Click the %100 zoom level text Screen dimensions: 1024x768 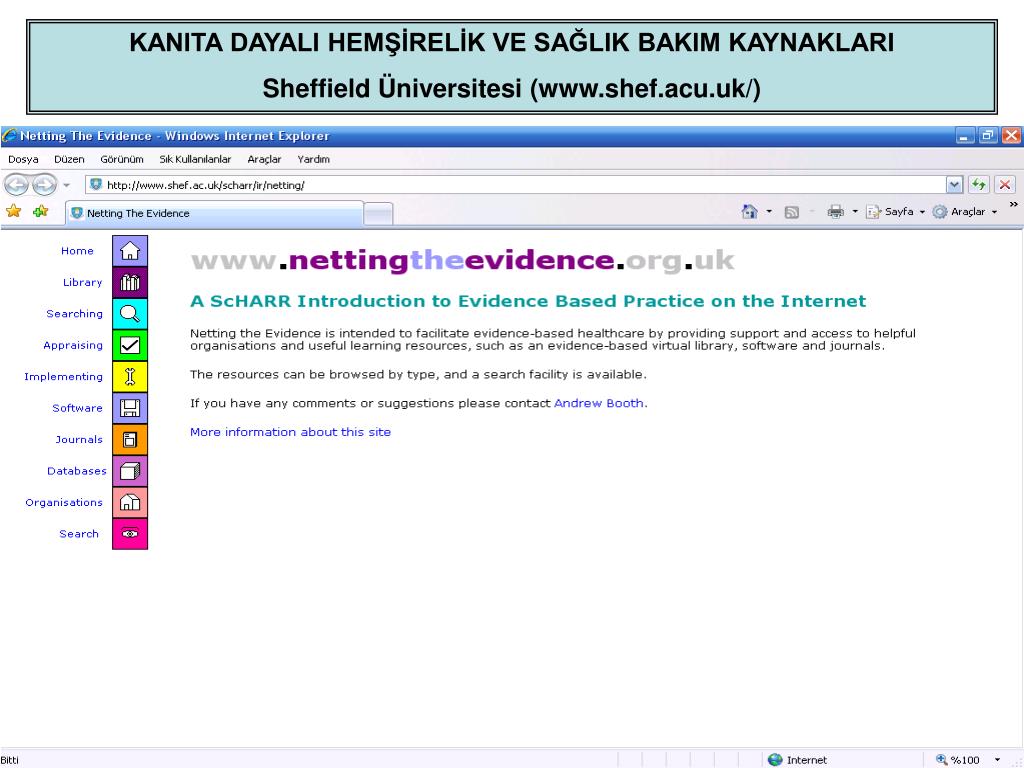tap(965, 760)
